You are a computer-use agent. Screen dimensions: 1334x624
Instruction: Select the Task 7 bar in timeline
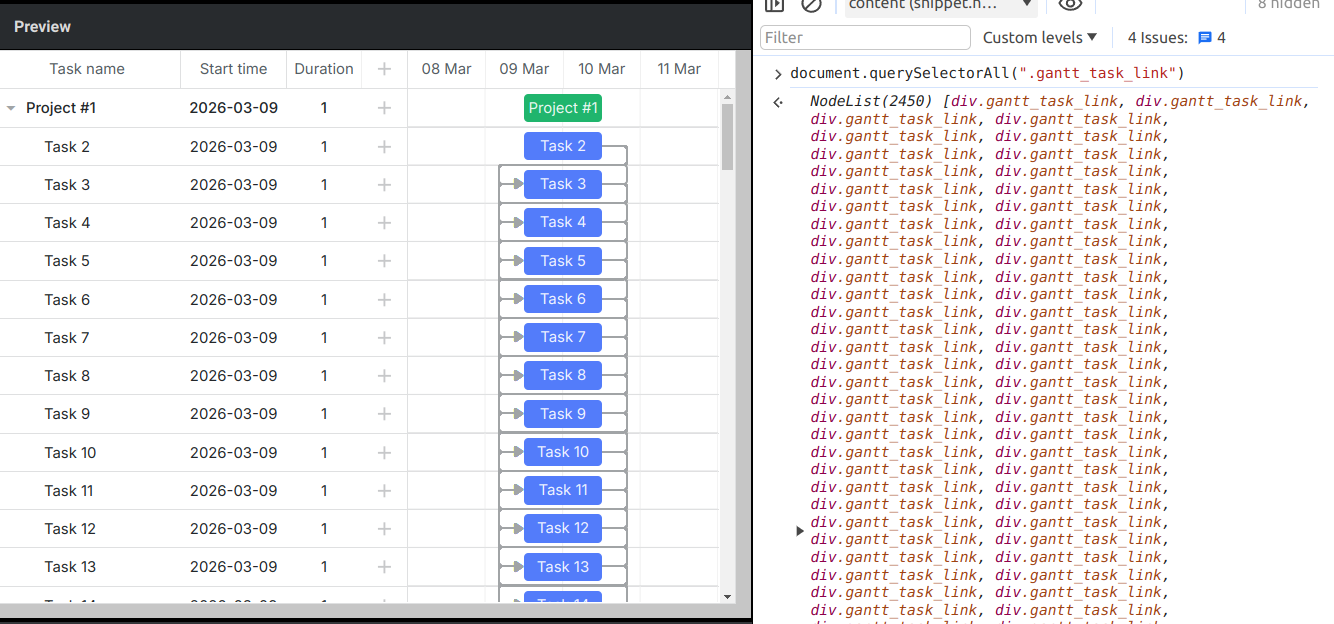click(x=563, y=337)
